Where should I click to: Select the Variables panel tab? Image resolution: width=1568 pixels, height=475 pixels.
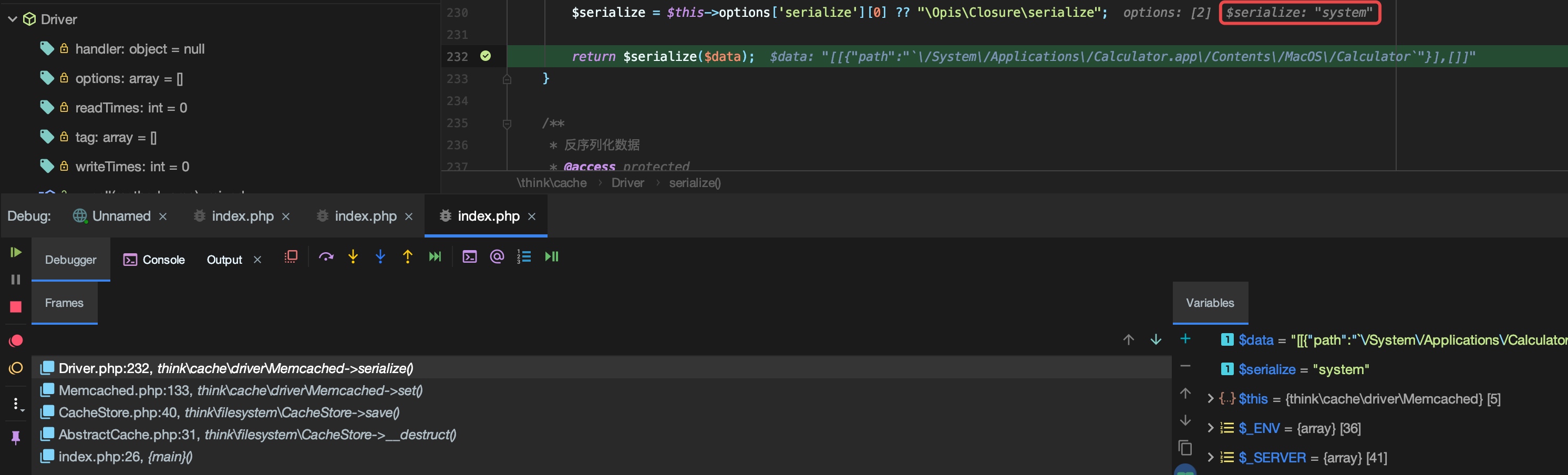coord(1210,303)
